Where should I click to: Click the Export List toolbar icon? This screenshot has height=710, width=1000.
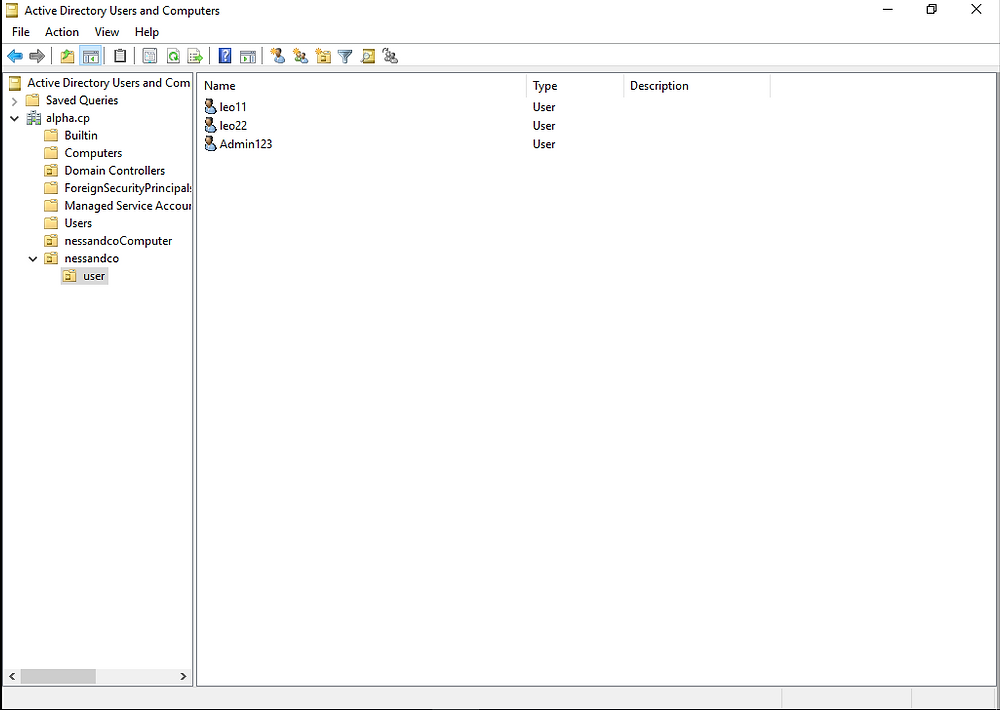195,56
